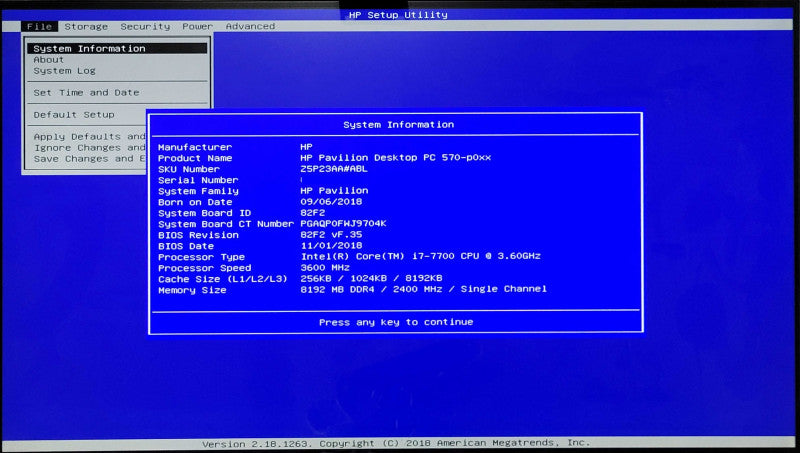This screenshot has width=800, height=453.
Task: Click the Born on Date label
Action: [x=195, y=203]
